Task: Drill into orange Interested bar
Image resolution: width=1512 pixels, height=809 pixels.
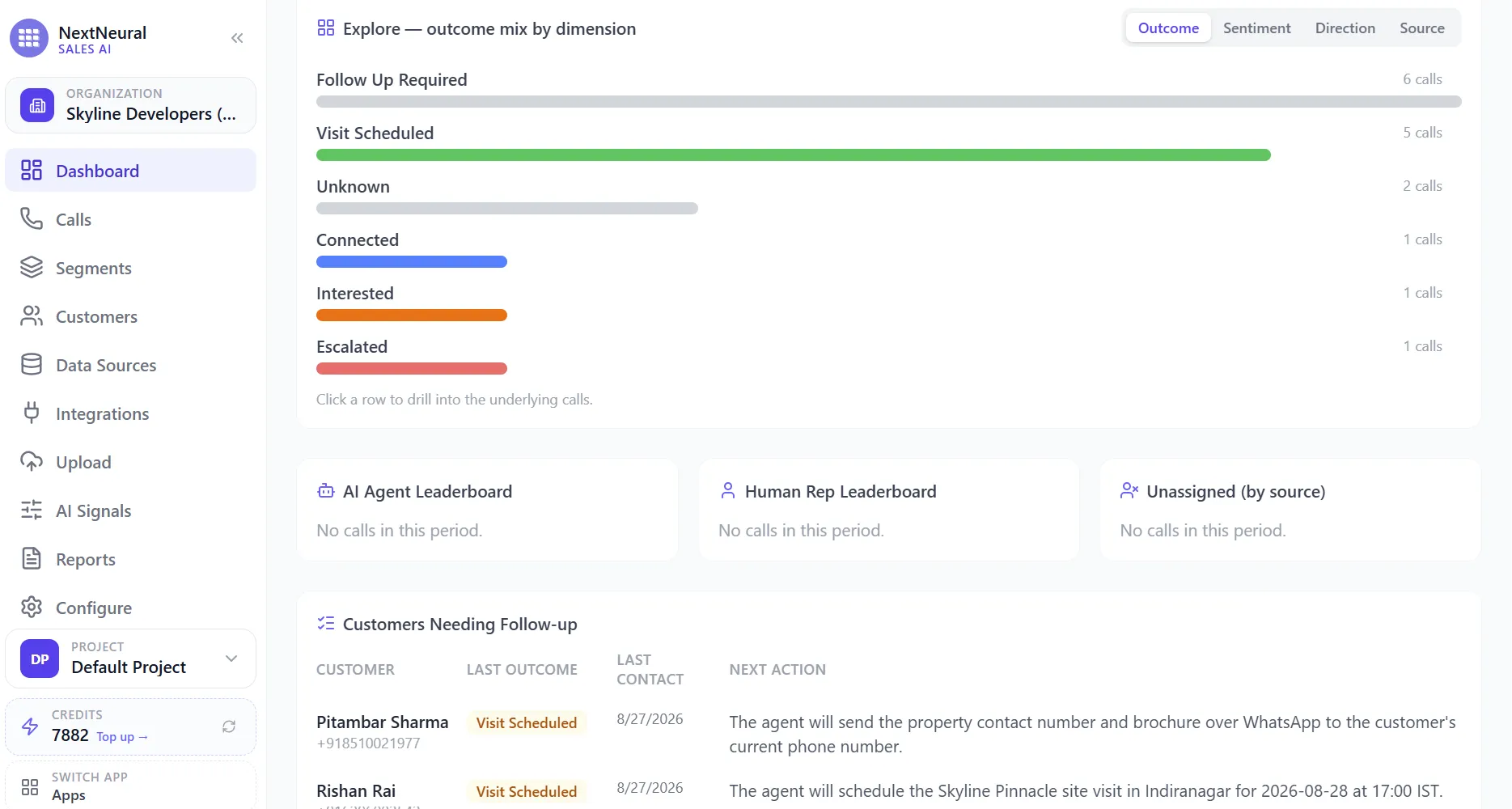Action: tap(411, 315)
